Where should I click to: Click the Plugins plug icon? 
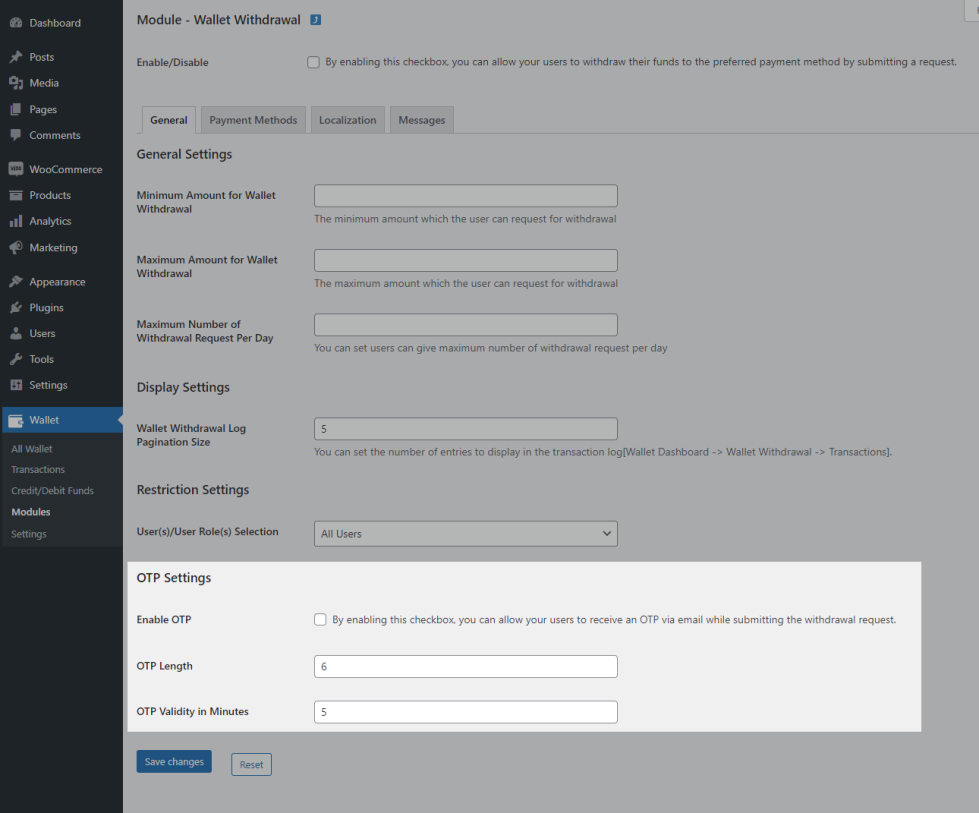tap(16, 307)
